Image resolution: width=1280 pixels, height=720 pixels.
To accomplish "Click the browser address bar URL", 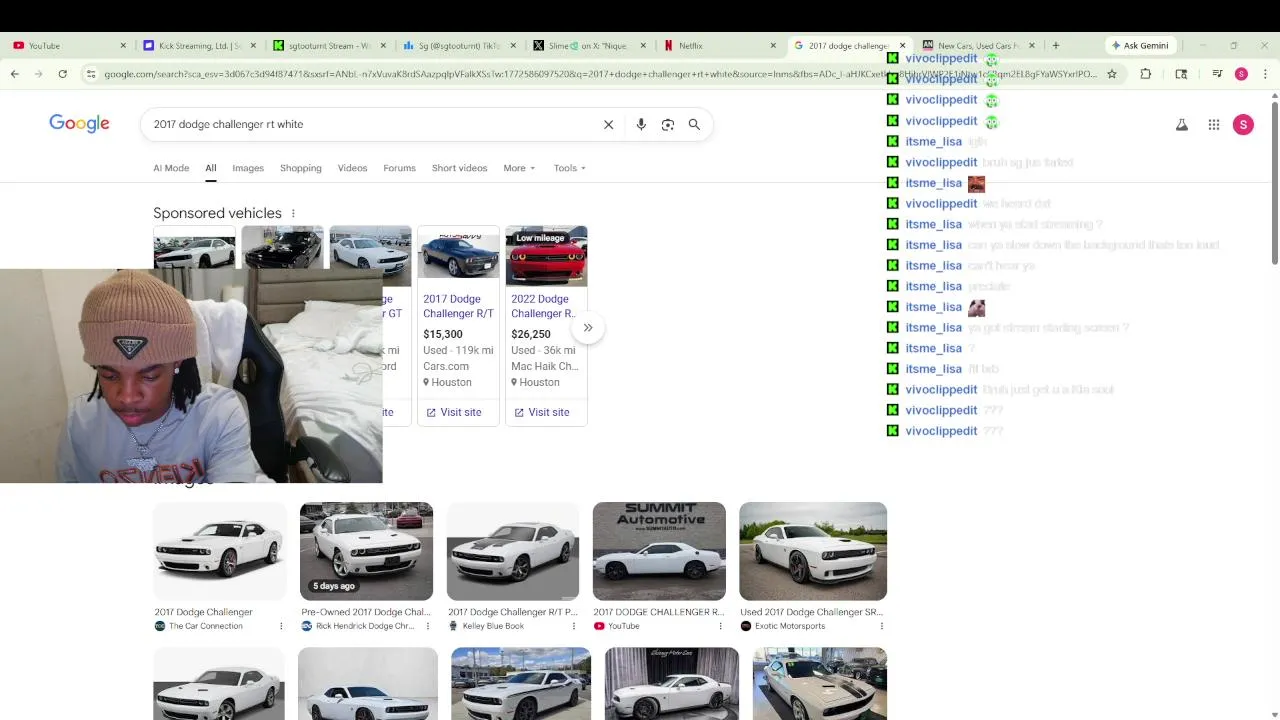I will point(600,74).
